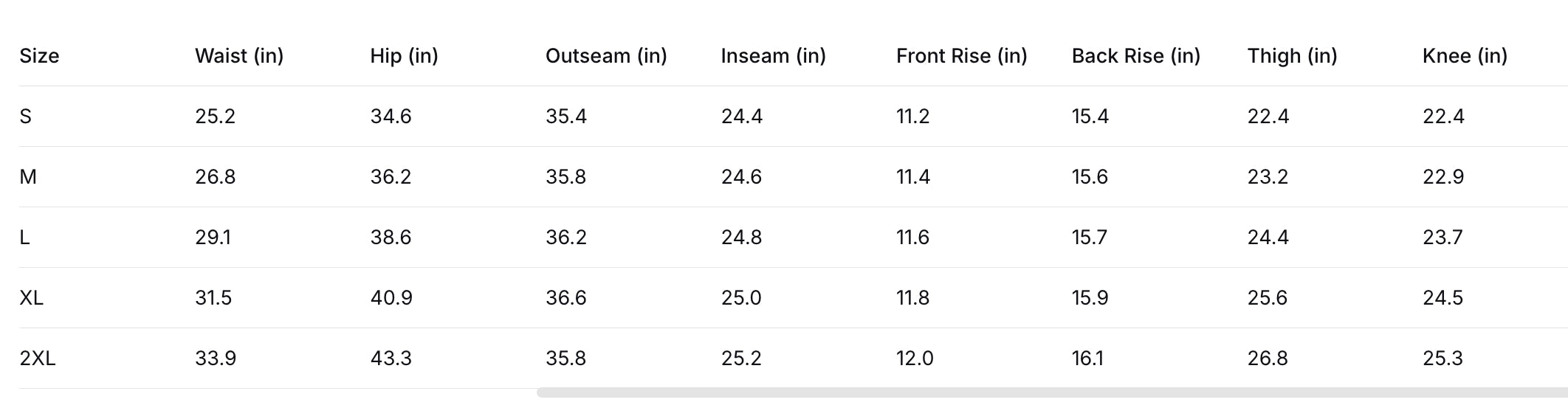Click the Waist (in) column header
The width and height of the screenshot is (1568, 419).
point(239,56)
